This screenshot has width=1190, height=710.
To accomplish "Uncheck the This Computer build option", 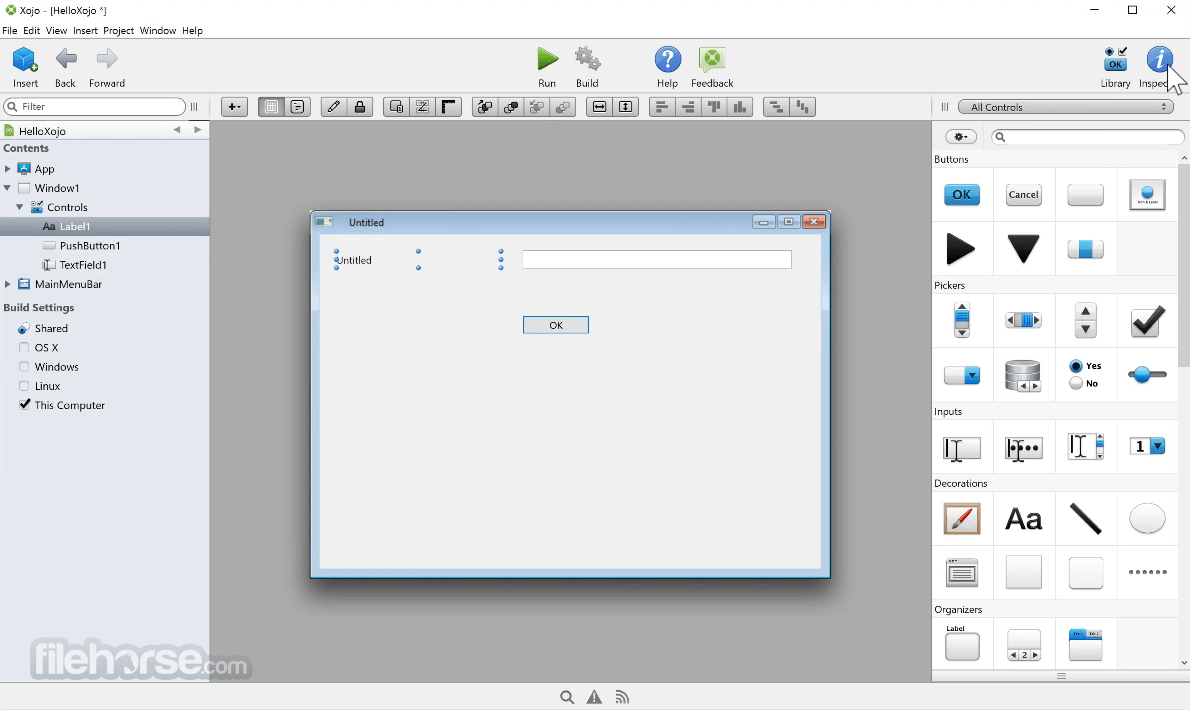I will (x=25, y=405).
